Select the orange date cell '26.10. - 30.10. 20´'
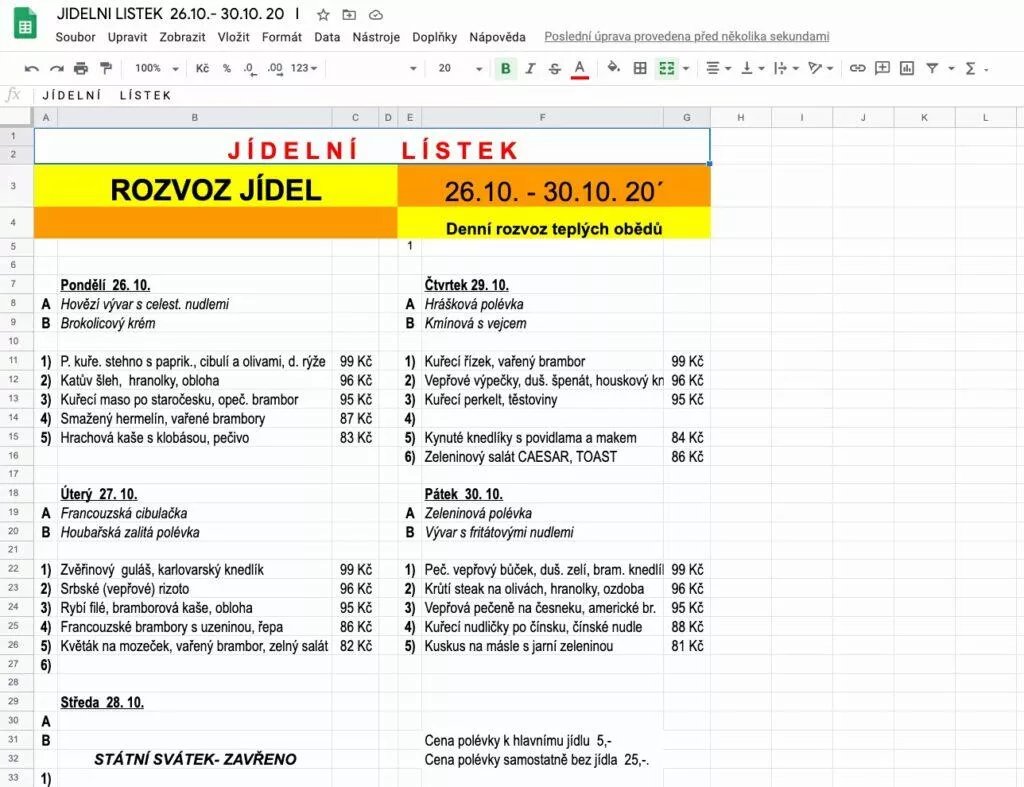 [x=554, y=185]
